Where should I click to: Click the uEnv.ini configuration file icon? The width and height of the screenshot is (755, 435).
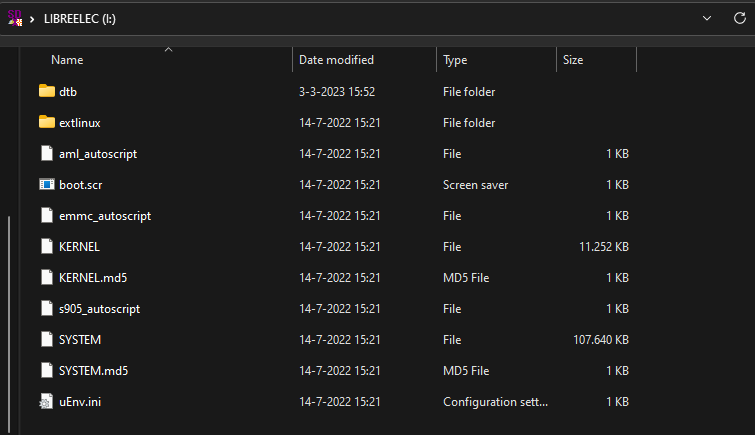(x=46, y=401)
